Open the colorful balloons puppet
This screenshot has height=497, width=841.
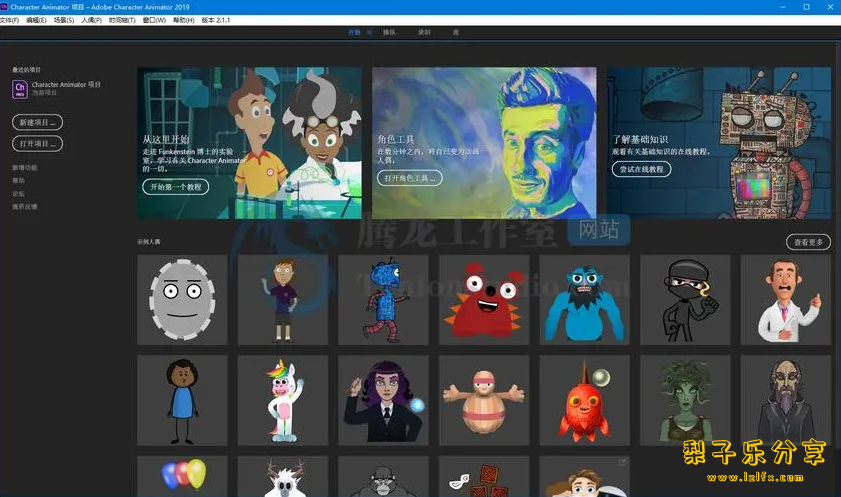[x=182, y=477]
